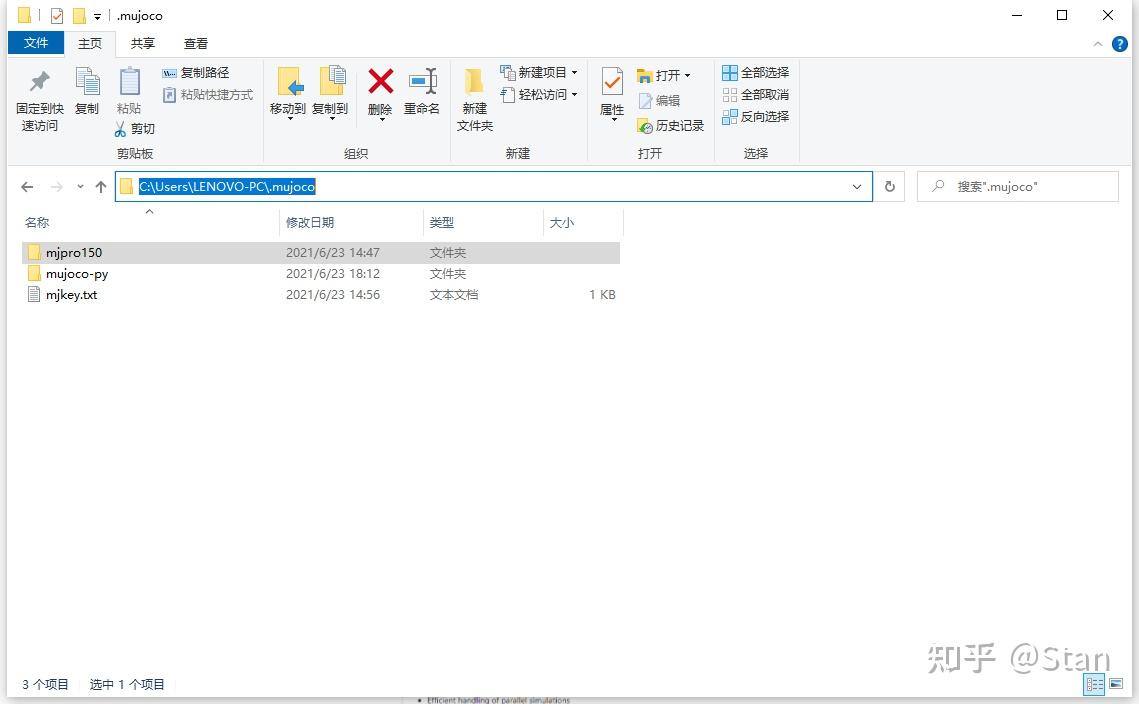This screenshot has width=1139, height=704.
Task: Open the File (文件) tab
Action: [36, 43]
